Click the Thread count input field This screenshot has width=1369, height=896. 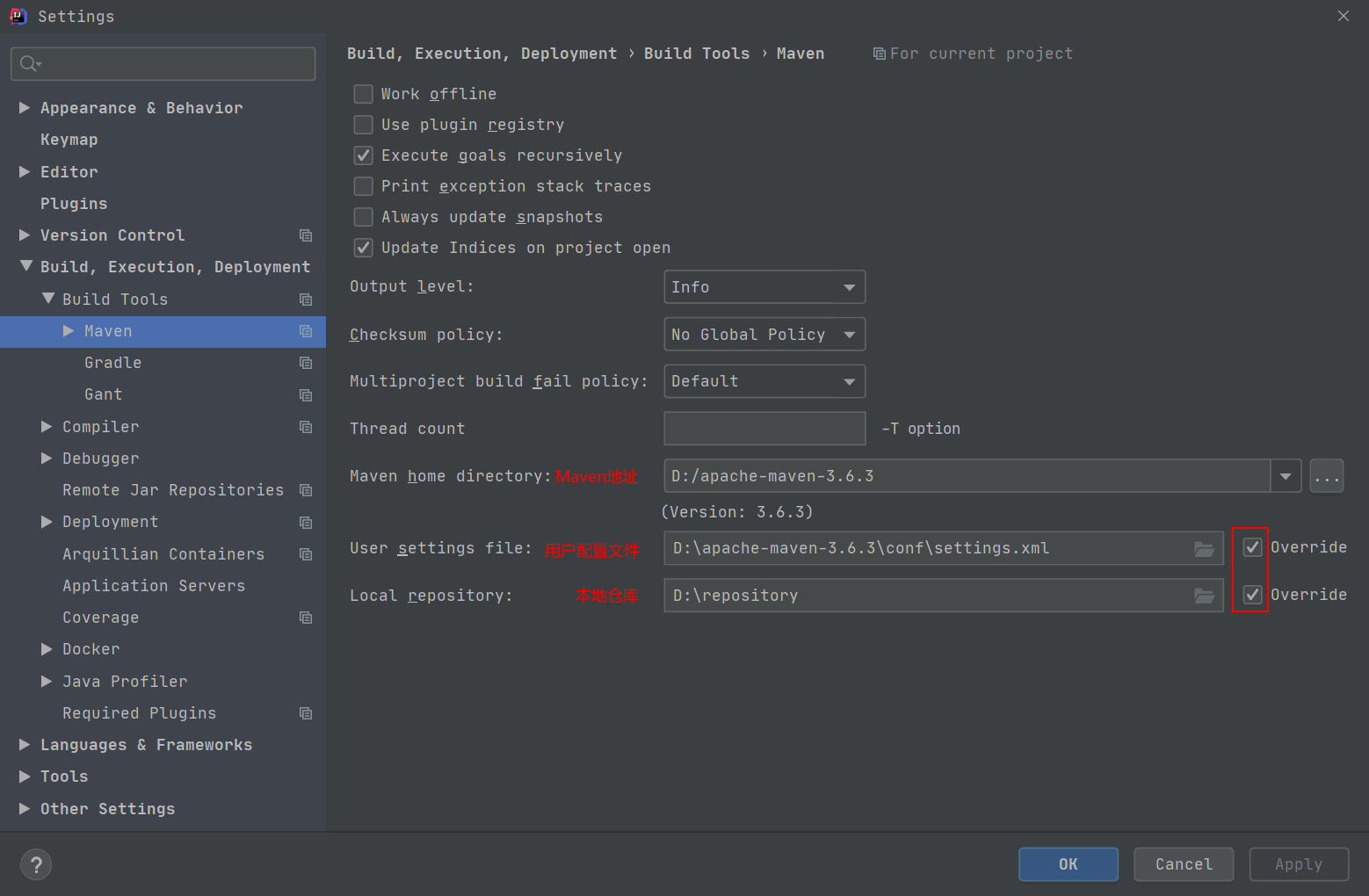[764, 429]
